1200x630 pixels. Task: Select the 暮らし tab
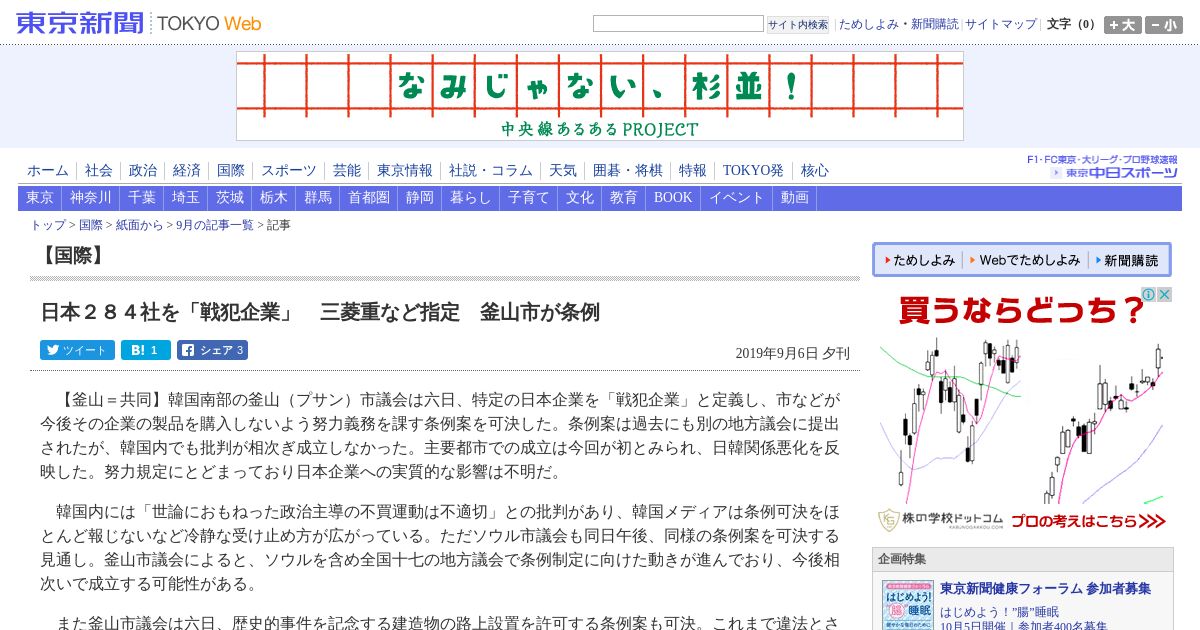tap(471, 198)
